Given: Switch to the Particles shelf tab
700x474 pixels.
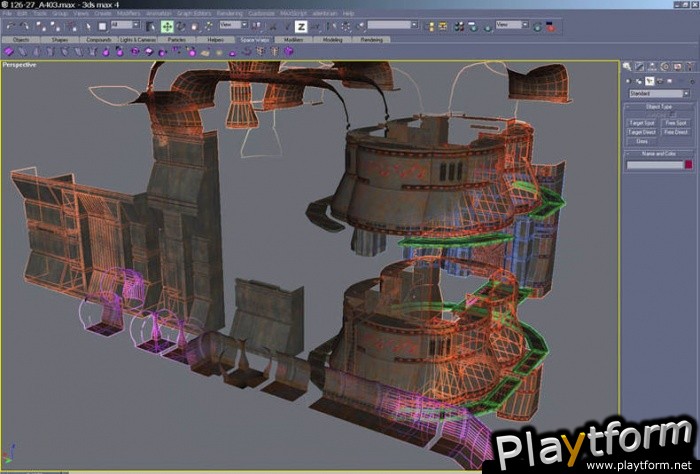Looking at the screenshot, I should (177, 39).
